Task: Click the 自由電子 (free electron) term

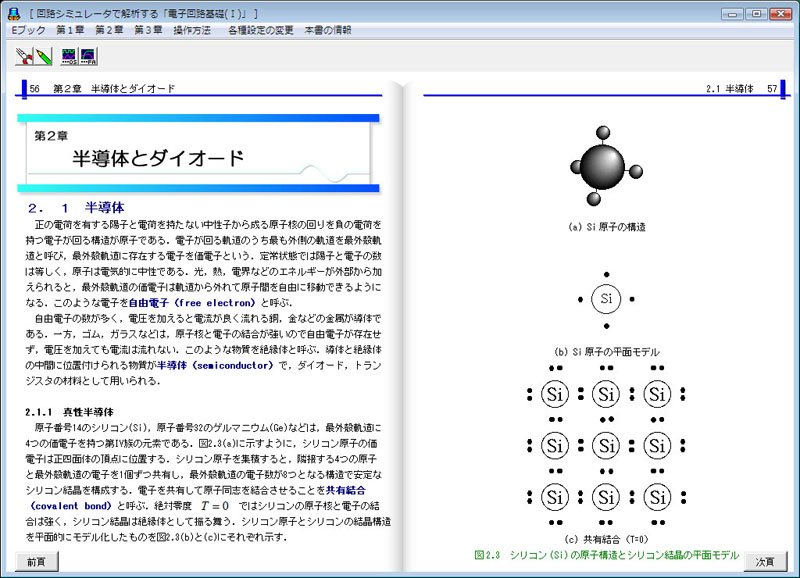Action: click(191, 303)
